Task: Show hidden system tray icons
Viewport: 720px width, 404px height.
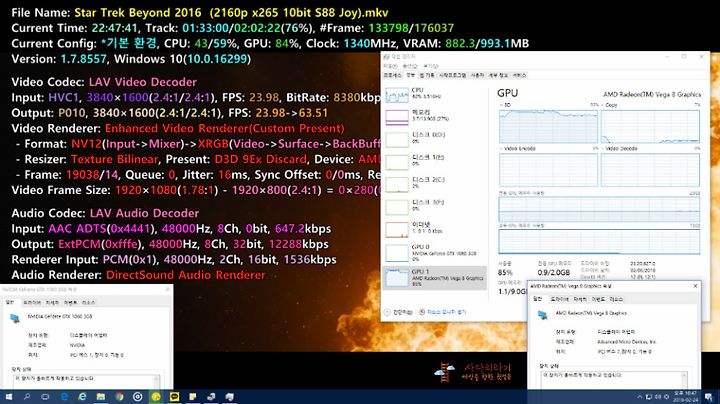Action: [x=640, y=397]
